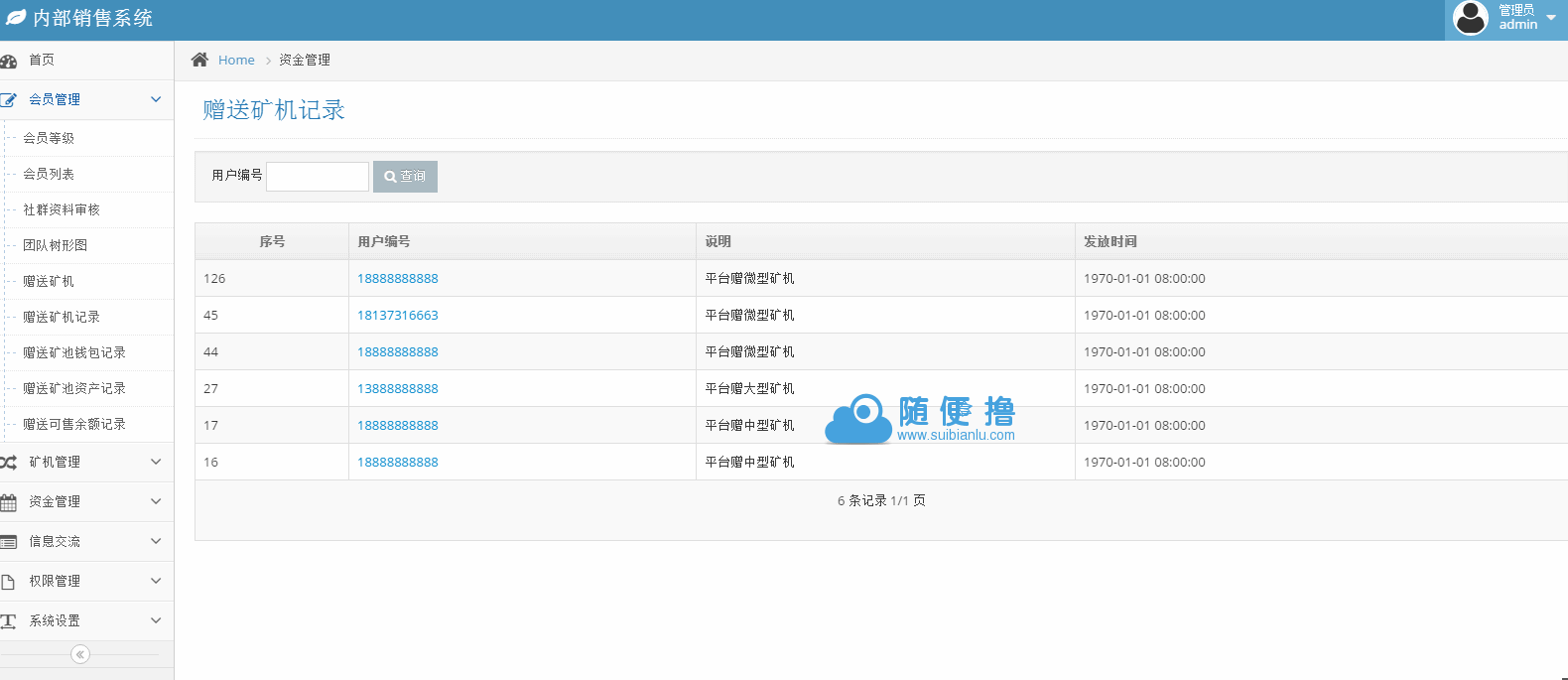1568x680 pixels.
Task: Click the leaf logo icon in header
Action: pos(16,18)
